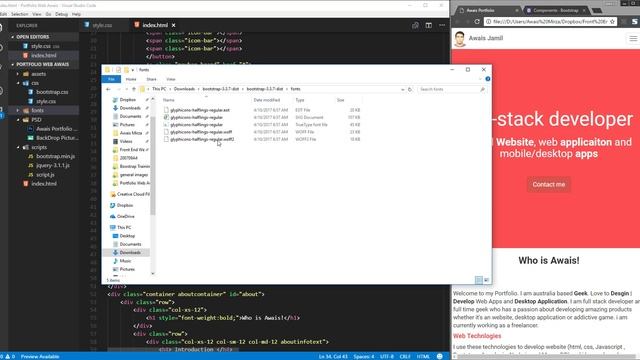Open the hamburger menu on portfolio page
Viewport: 640px width, 360px height.
(633, 38)
